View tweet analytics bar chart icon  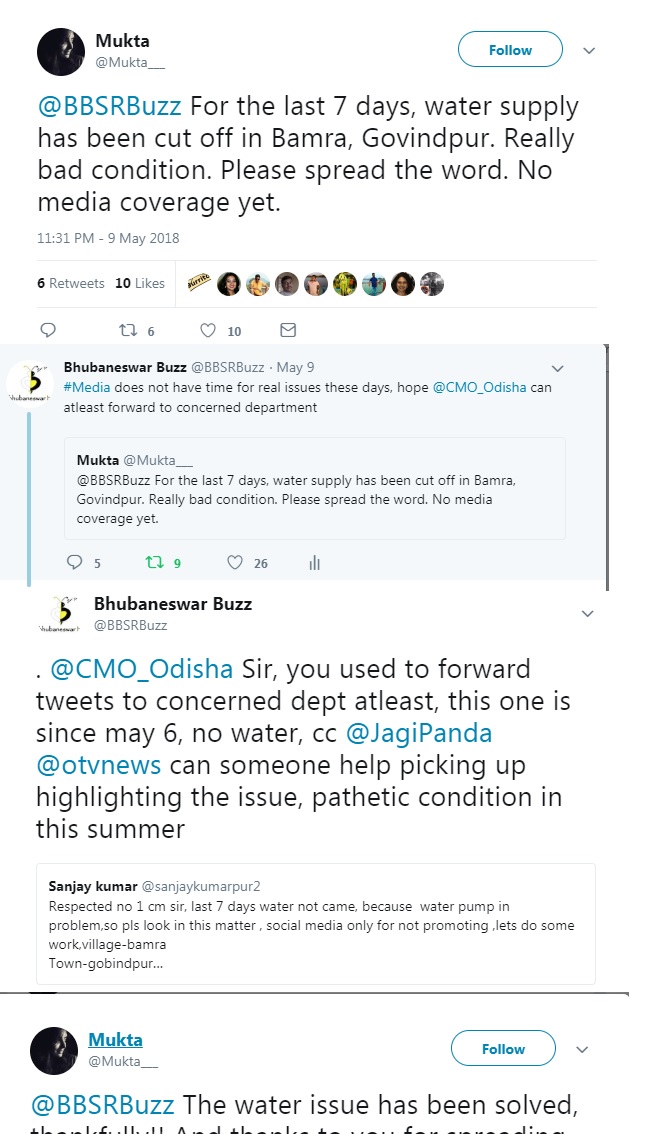(314, 563)
